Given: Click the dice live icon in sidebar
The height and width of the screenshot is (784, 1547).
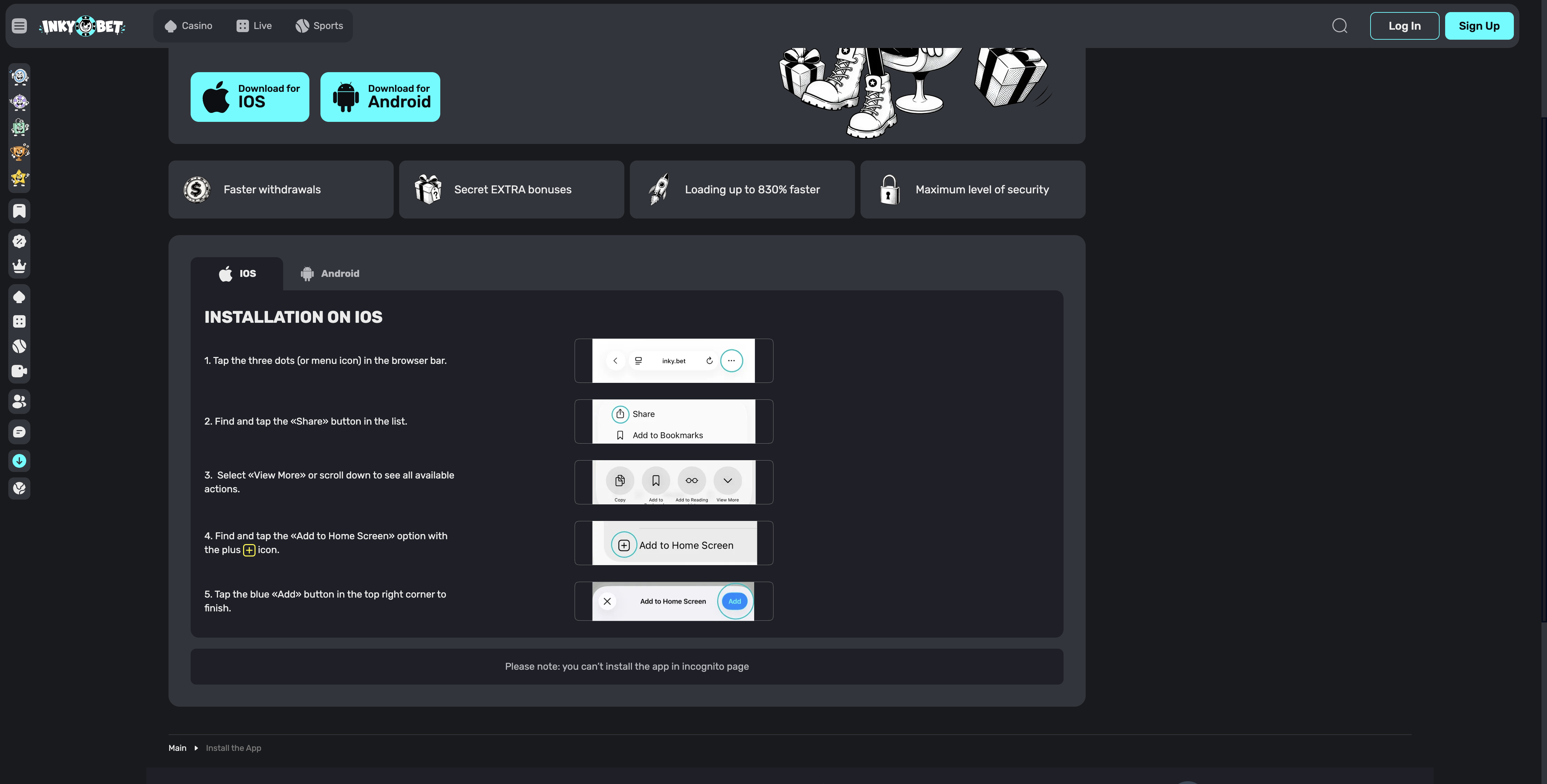Looking at the screenshot, I should pyautogui.click(x=19, y=322).
